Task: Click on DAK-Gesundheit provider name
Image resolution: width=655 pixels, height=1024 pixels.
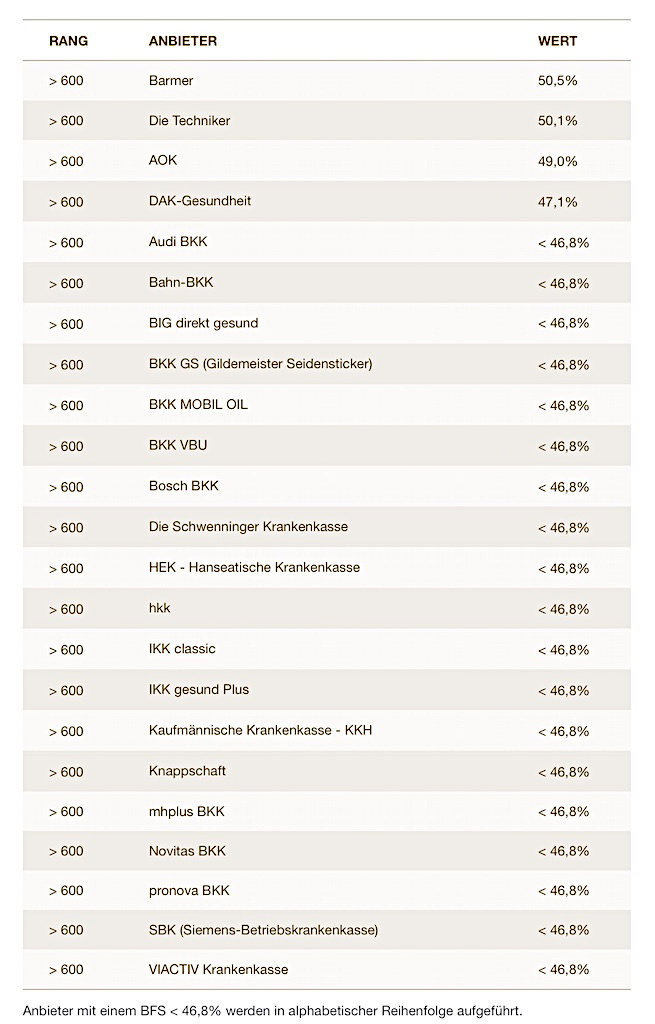Action: click(x=200, y=201)
